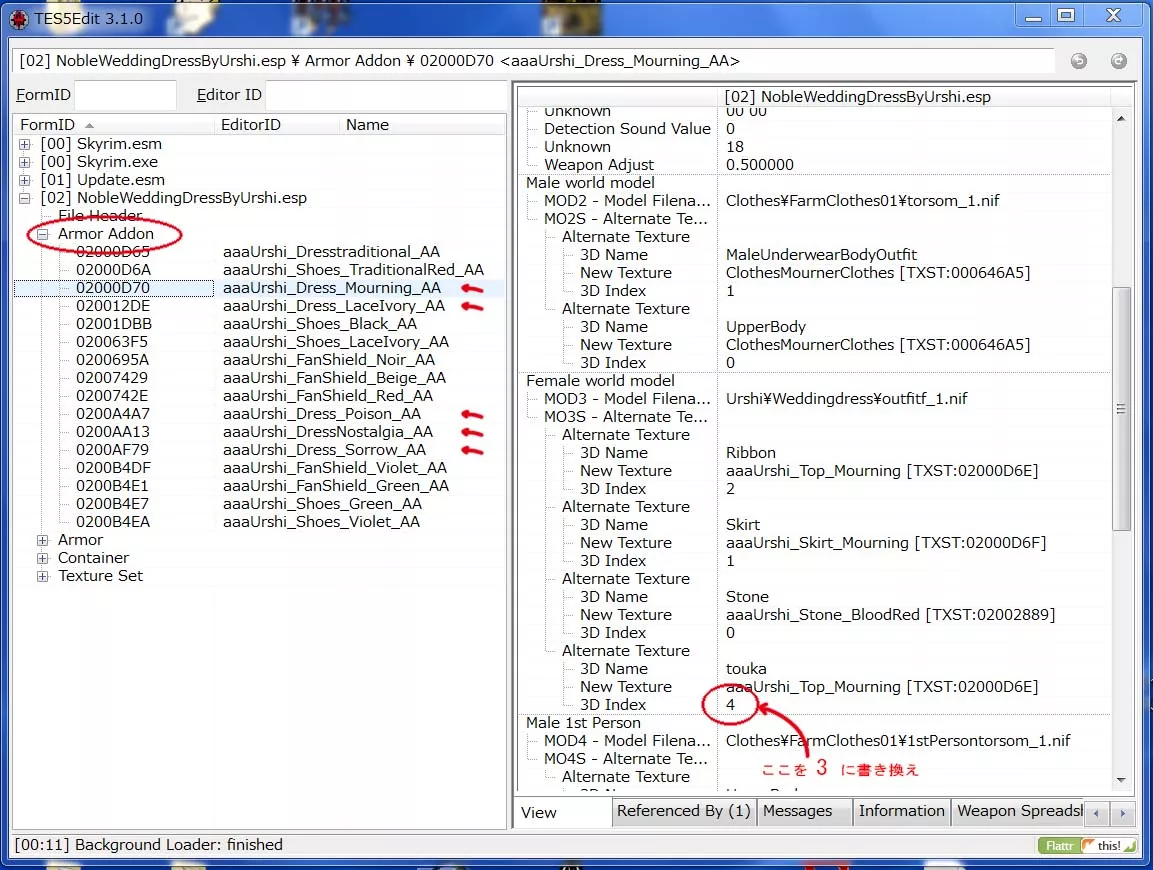
Task: Select record 020063F5 in the tree
Action: (112, 342)
